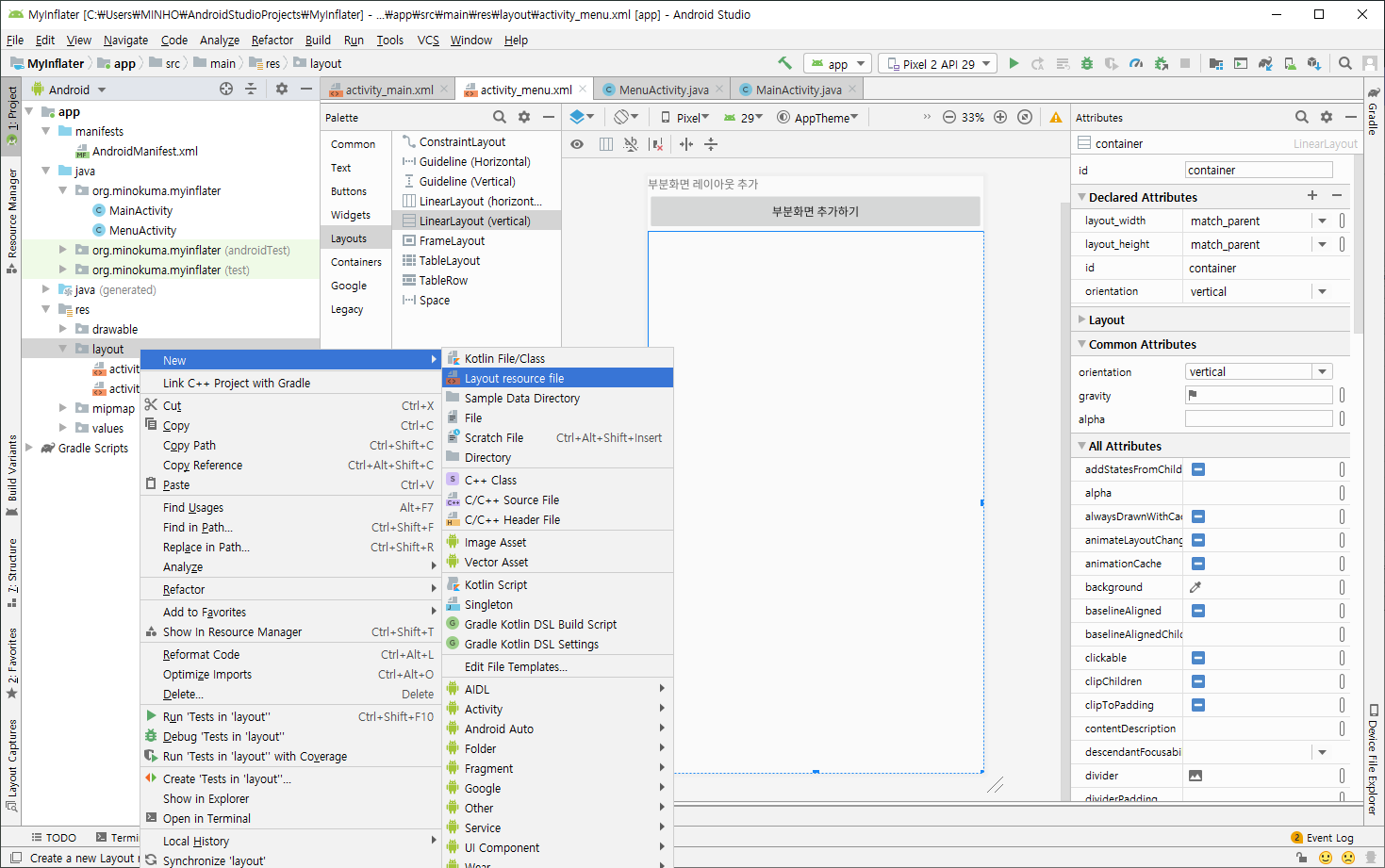
Task: Switch to the MainActivity.java tab
Action: tap(798, 90)
